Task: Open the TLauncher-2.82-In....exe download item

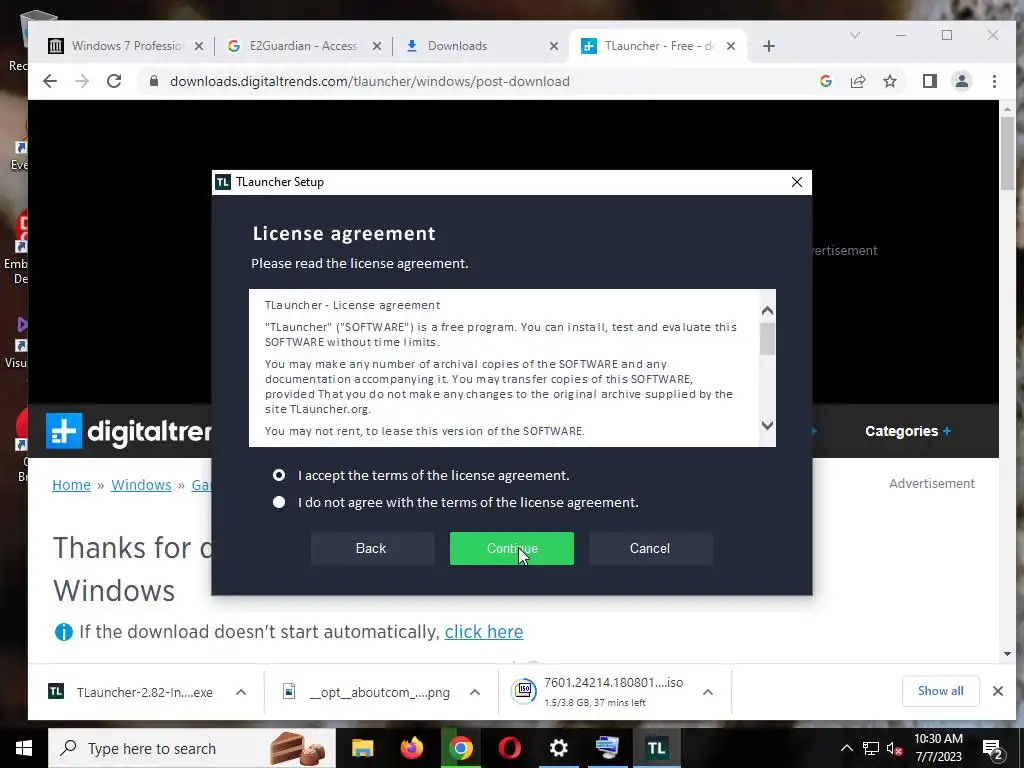Action: tap(131, 692)
